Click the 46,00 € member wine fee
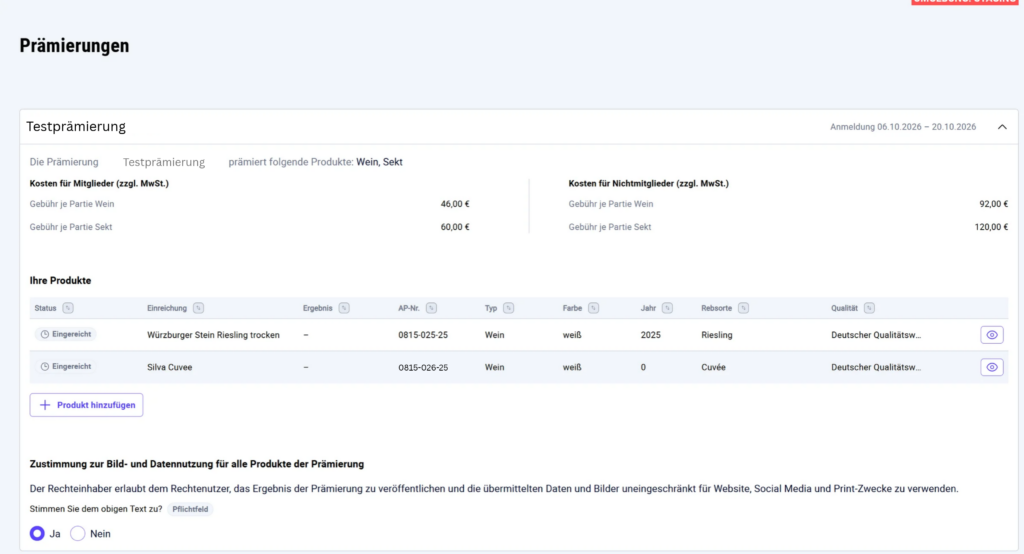This screenshot has height=554, width=1024. click(x=455, y=204)
